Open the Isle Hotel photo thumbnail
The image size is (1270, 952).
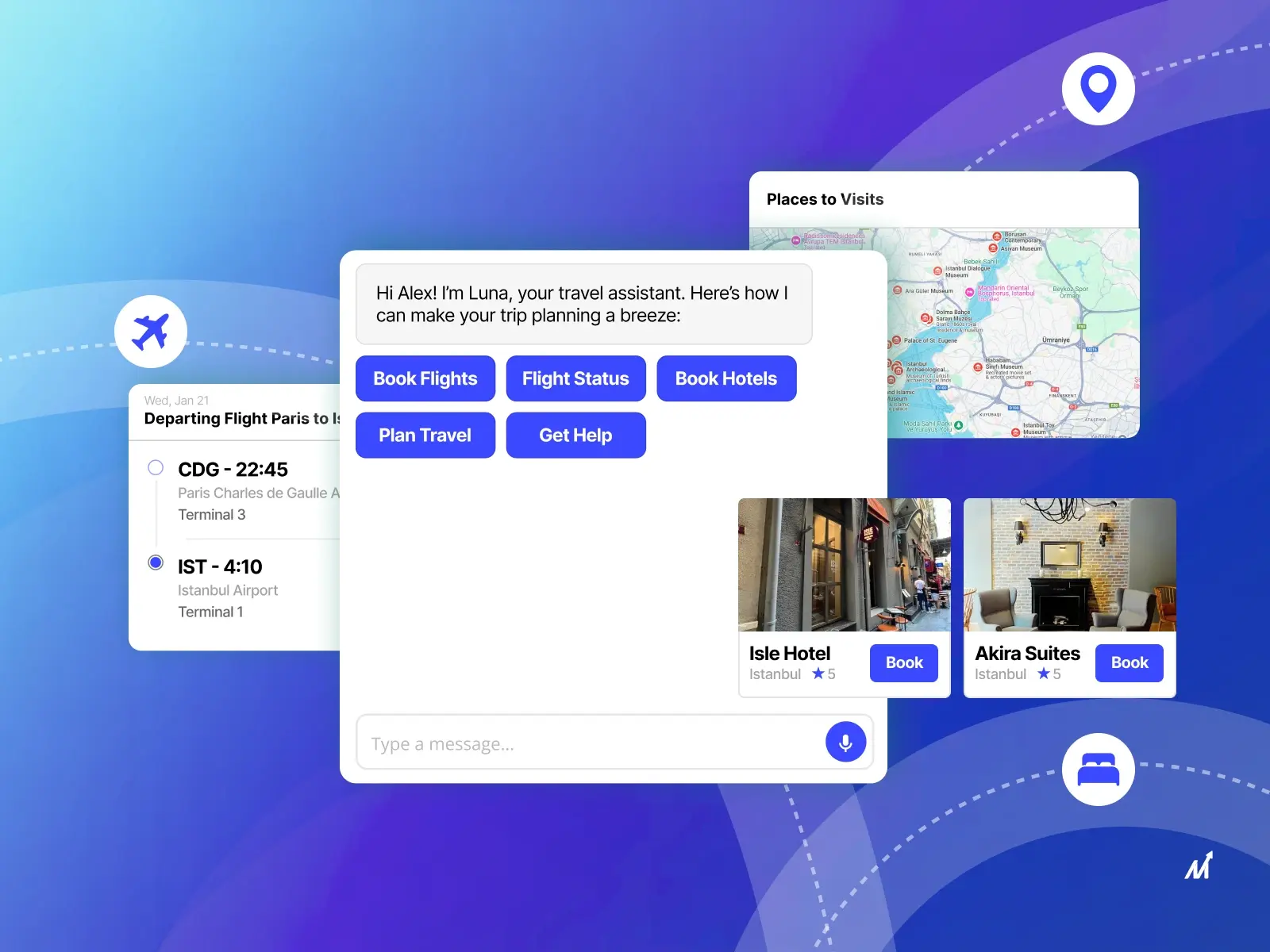click(844, 565)
